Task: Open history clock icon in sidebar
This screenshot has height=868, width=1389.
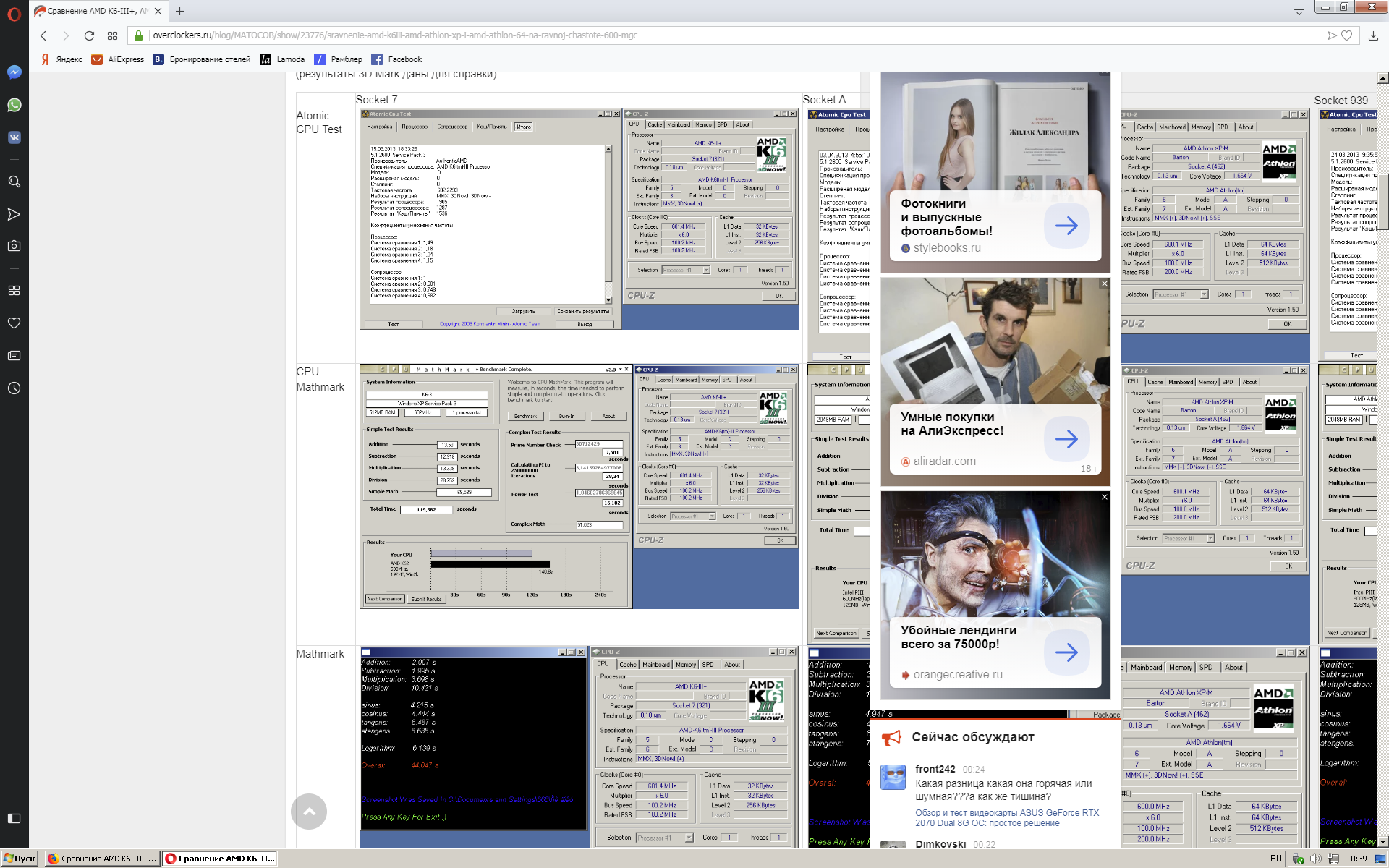Action: (x=14, y=388)
